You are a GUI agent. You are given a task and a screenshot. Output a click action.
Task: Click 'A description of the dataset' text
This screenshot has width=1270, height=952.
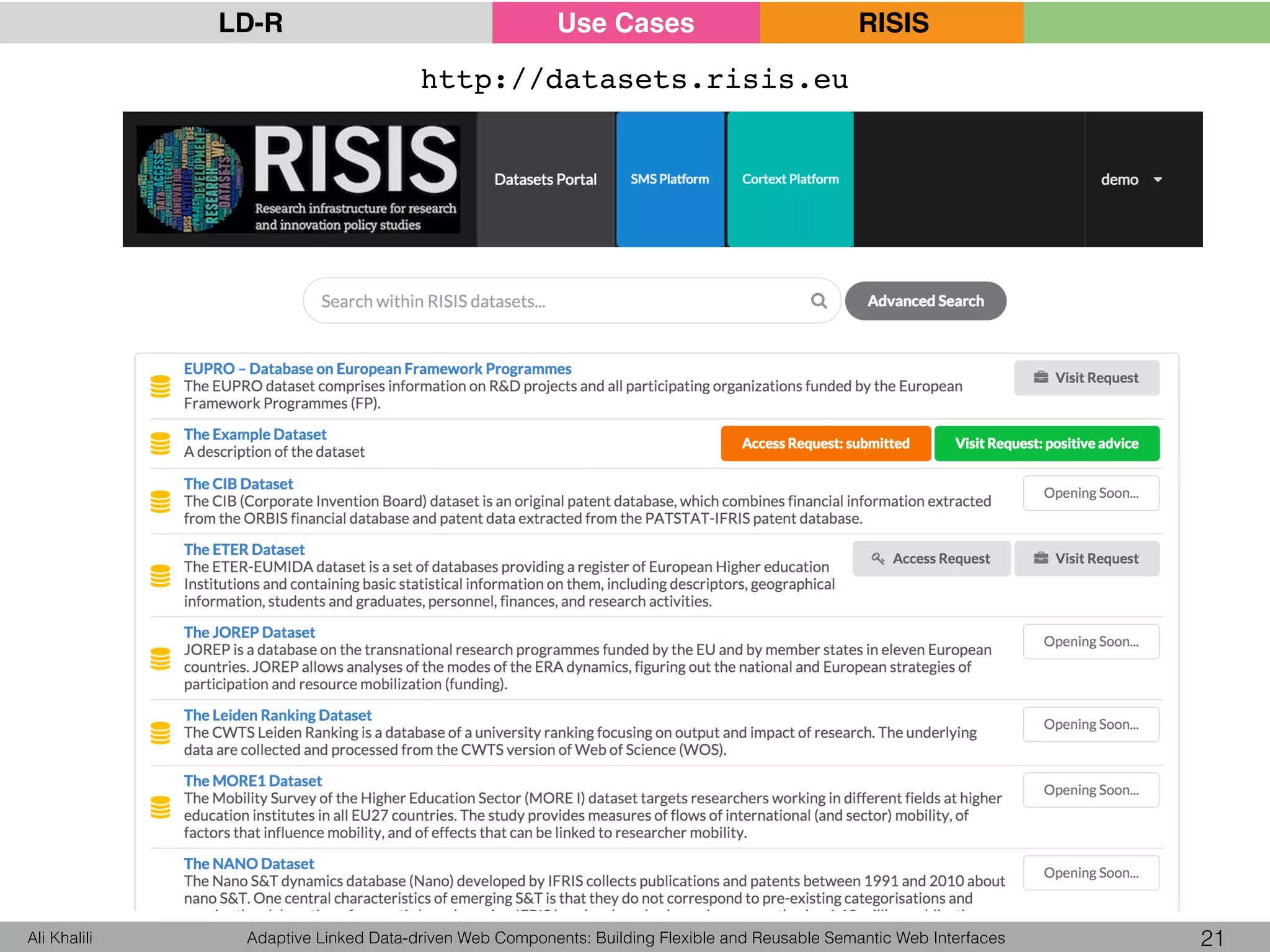pyautogui.click(x=274, y=452)
